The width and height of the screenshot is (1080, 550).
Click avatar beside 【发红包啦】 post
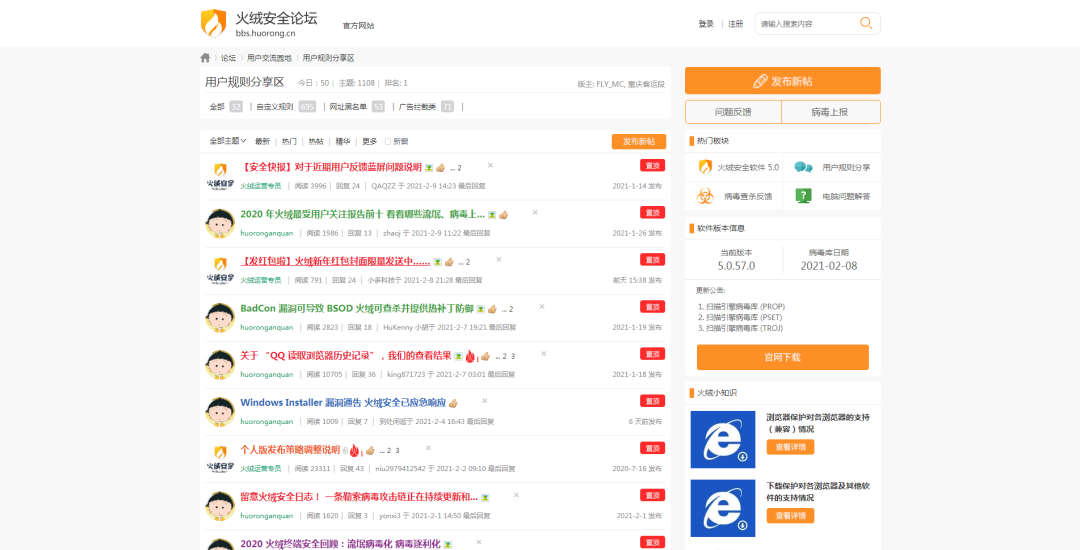click(220, 271)
